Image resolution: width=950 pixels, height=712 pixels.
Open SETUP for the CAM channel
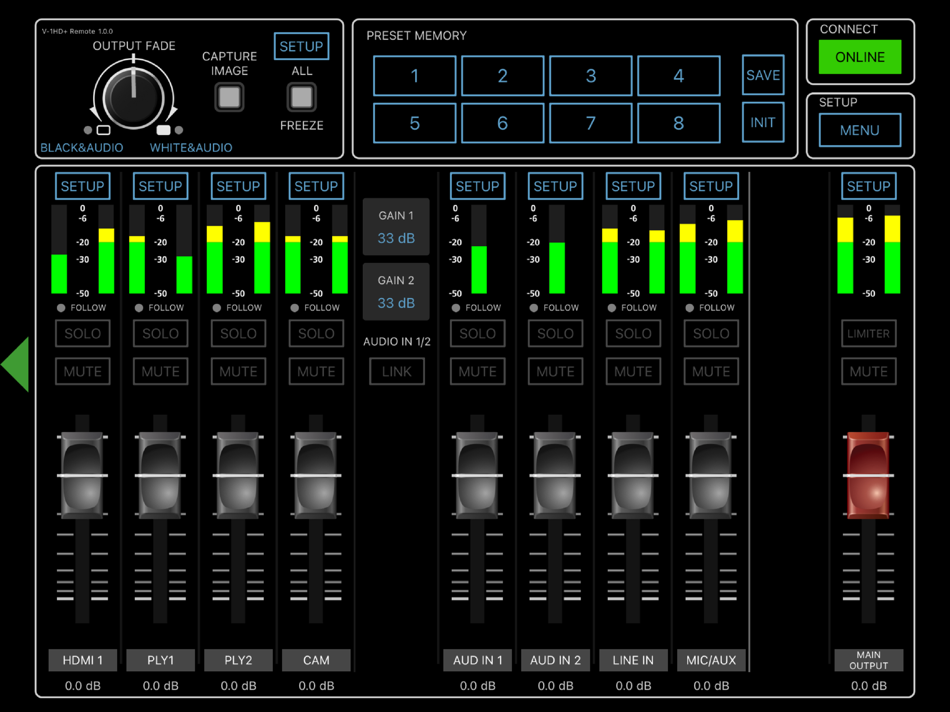316,186
